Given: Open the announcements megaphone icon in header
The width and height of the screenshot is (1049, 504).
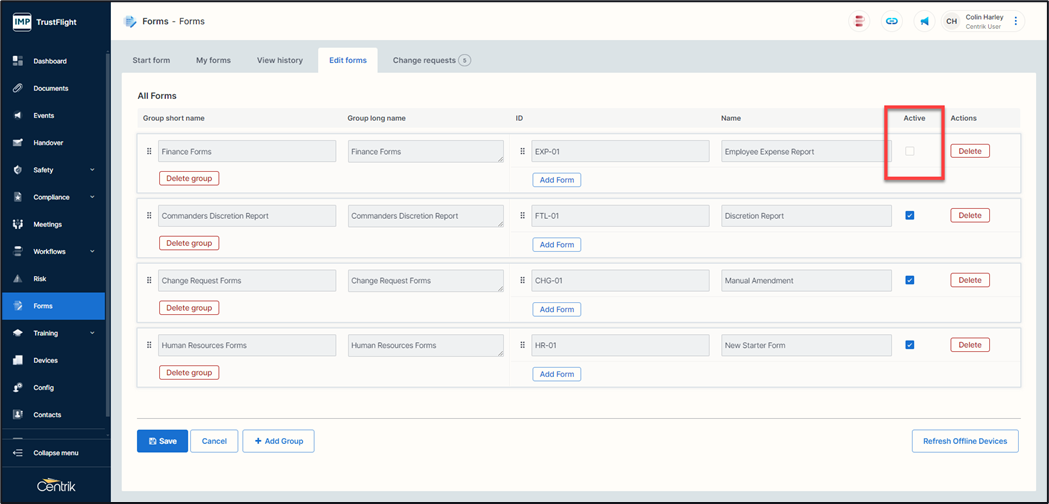Looking at the screenshot, I should point(924,21).
